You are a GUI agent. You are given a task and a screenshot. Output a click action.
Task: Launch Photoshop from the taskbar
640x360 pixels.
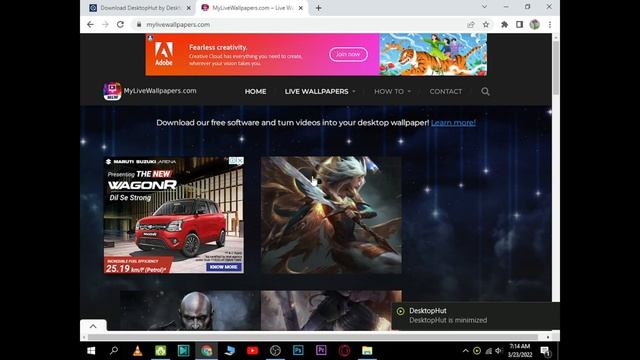298,351
